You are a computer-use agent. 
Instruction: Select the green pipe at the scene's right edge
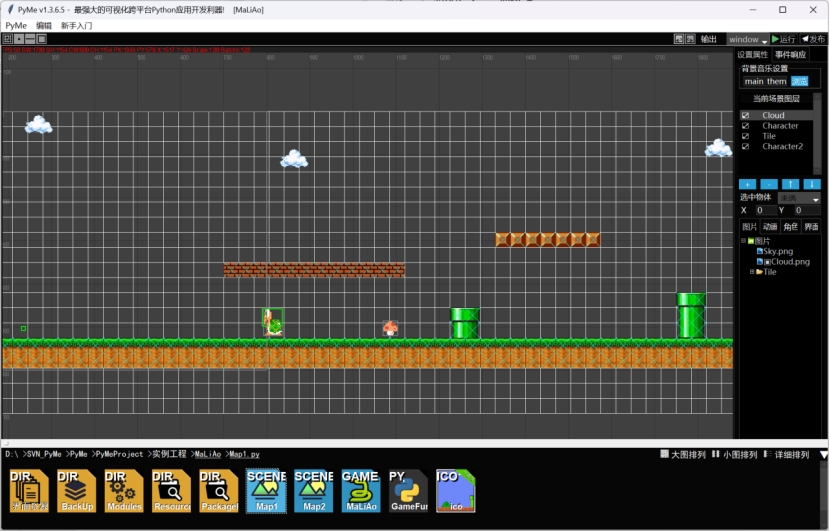(x=691, y=316)
